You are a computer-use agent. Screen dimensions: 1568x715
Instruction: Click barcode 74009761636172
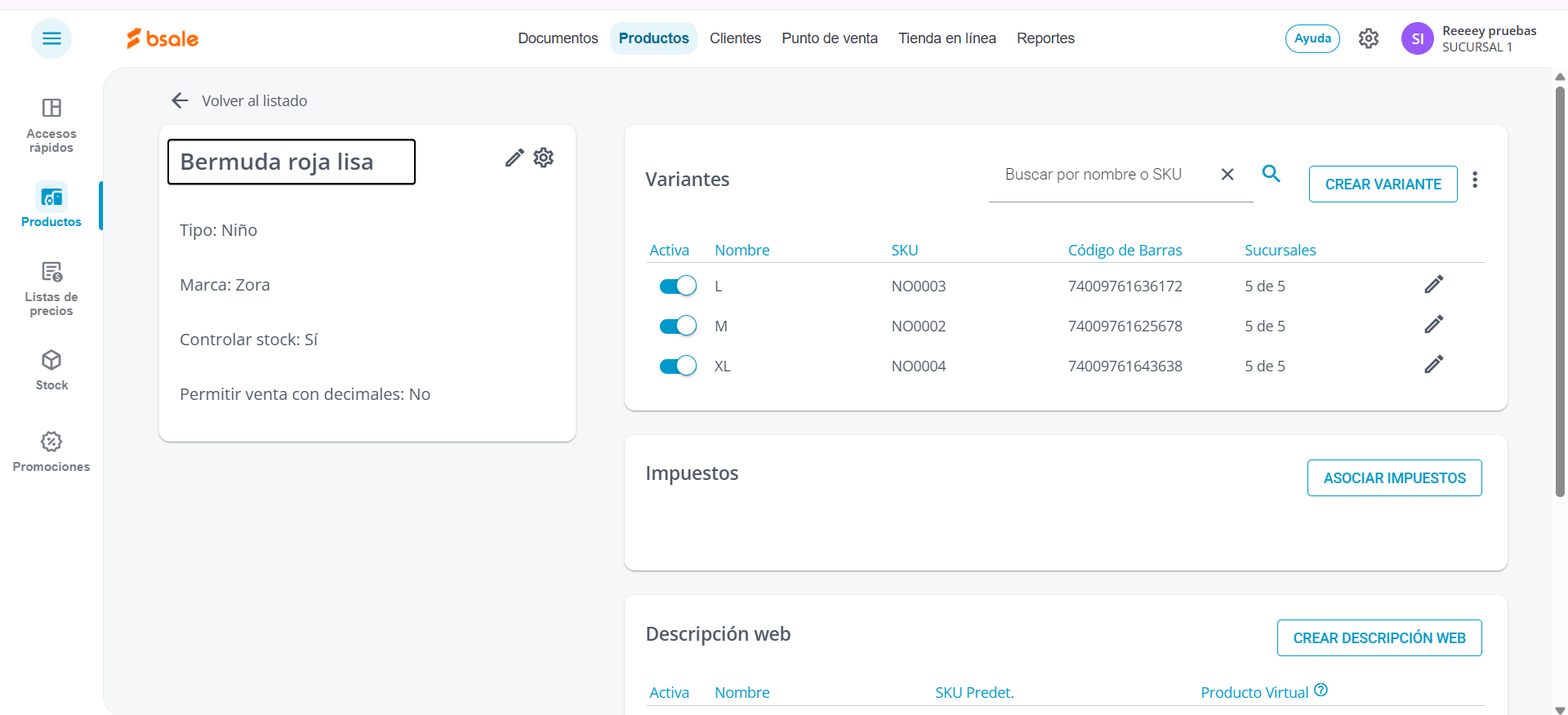pyautogui.click(x=1125, y=286)
